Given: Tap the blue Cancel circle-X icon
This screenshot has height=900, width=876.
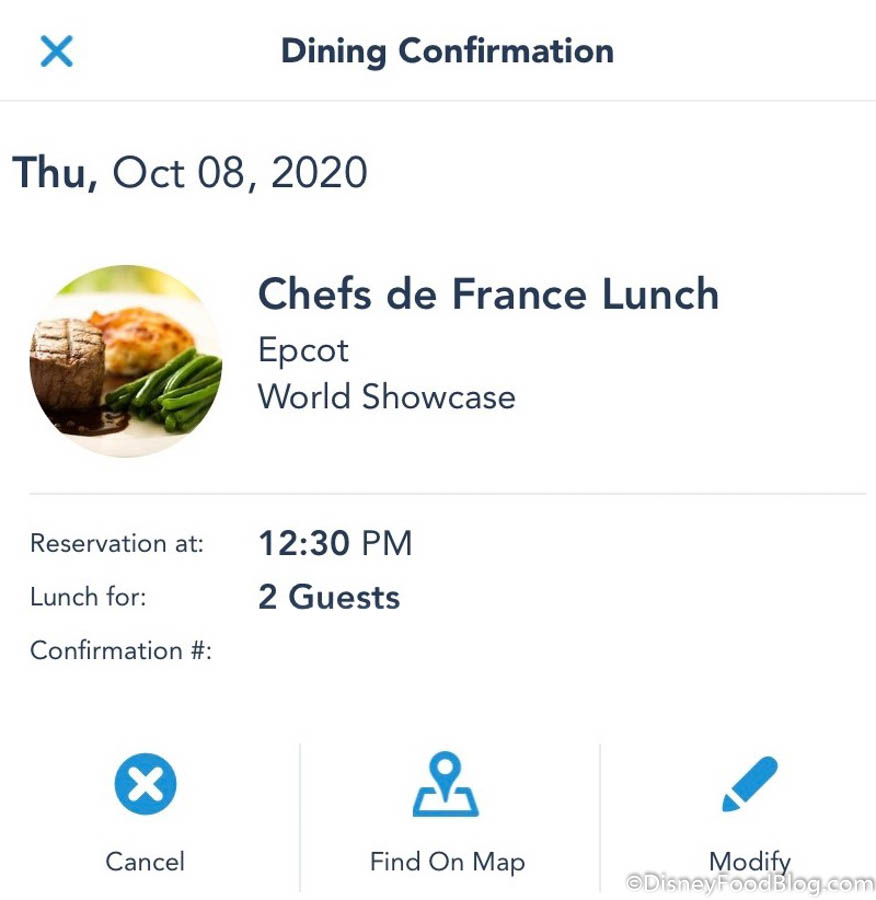Looking at the screenshot, I should 145,784.
